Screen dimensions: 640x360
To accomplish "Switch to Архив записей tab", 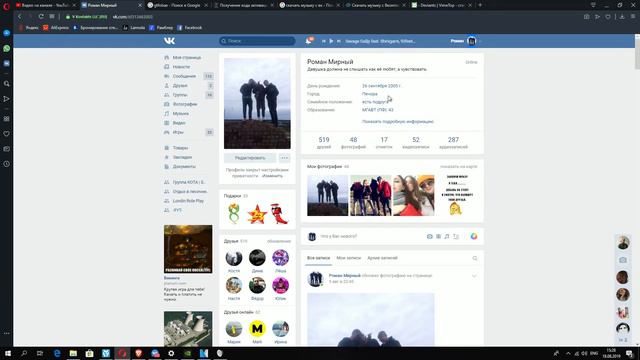I will tap(382, 258).
